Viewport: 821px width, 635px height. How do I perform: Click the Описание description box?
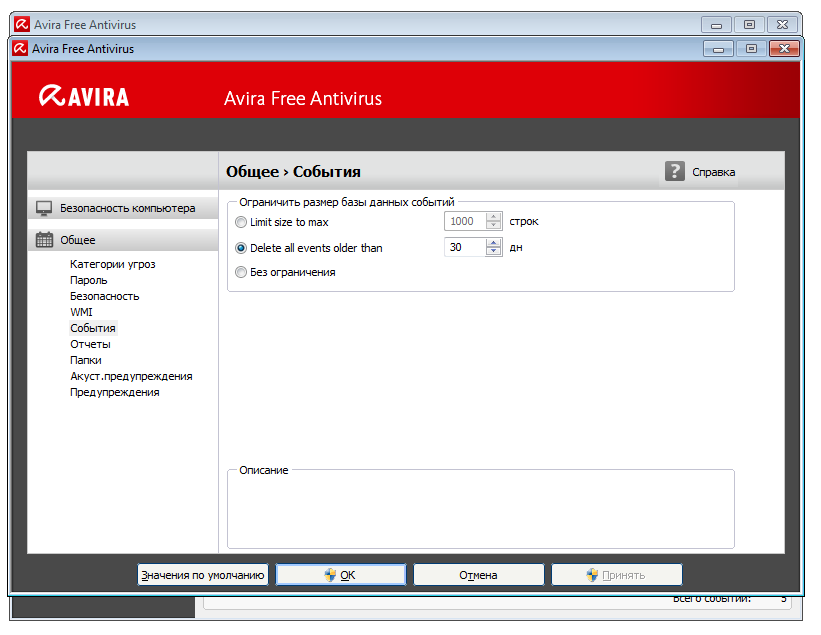point(481,509)
